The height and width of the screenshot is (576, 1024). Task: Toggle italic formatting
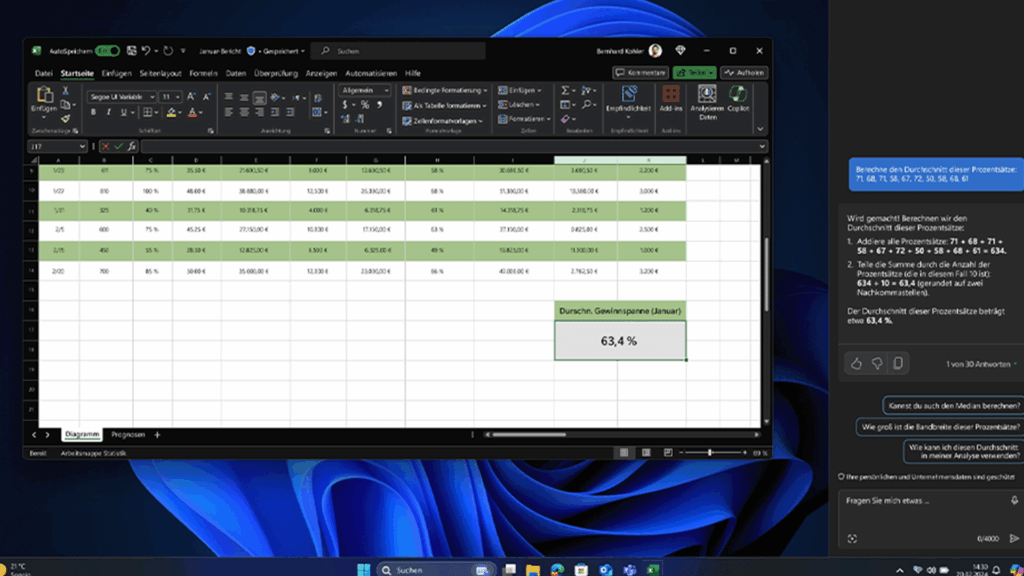click(x=107, y=113)
